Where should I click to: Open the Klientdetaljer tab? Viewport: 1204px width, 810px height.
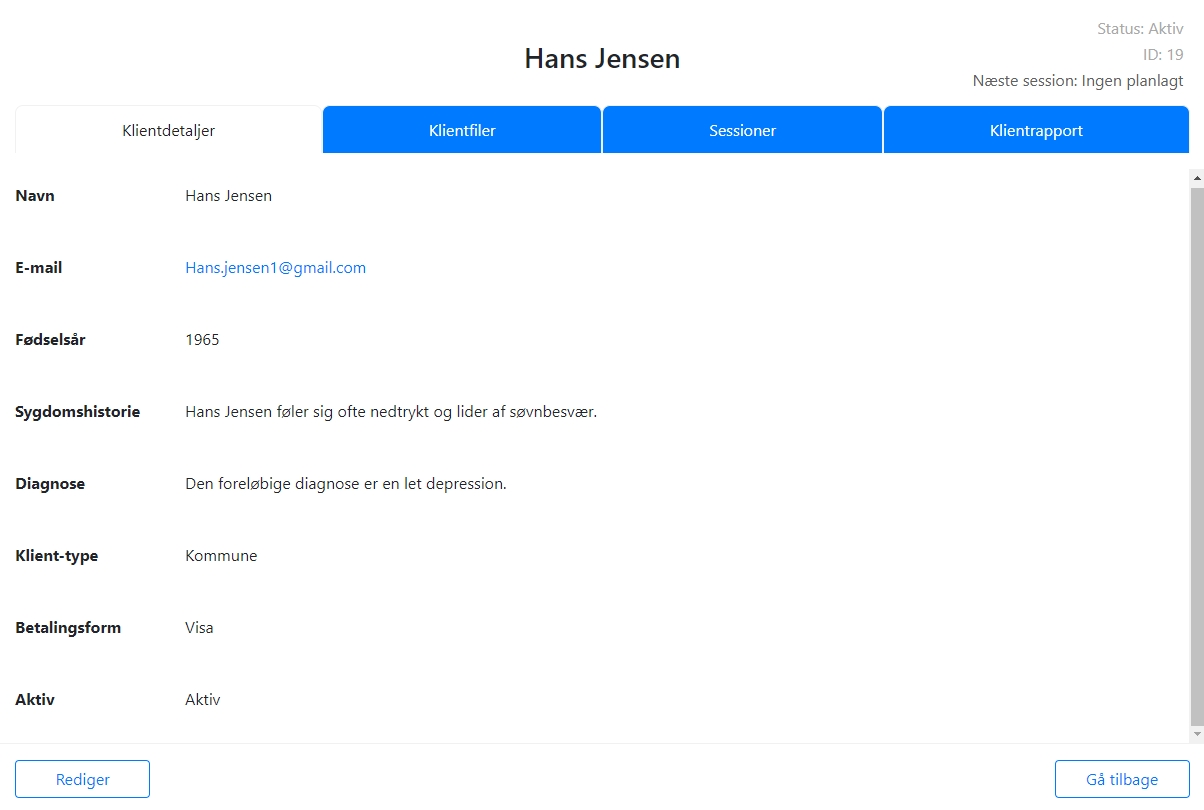pos(168,130)
